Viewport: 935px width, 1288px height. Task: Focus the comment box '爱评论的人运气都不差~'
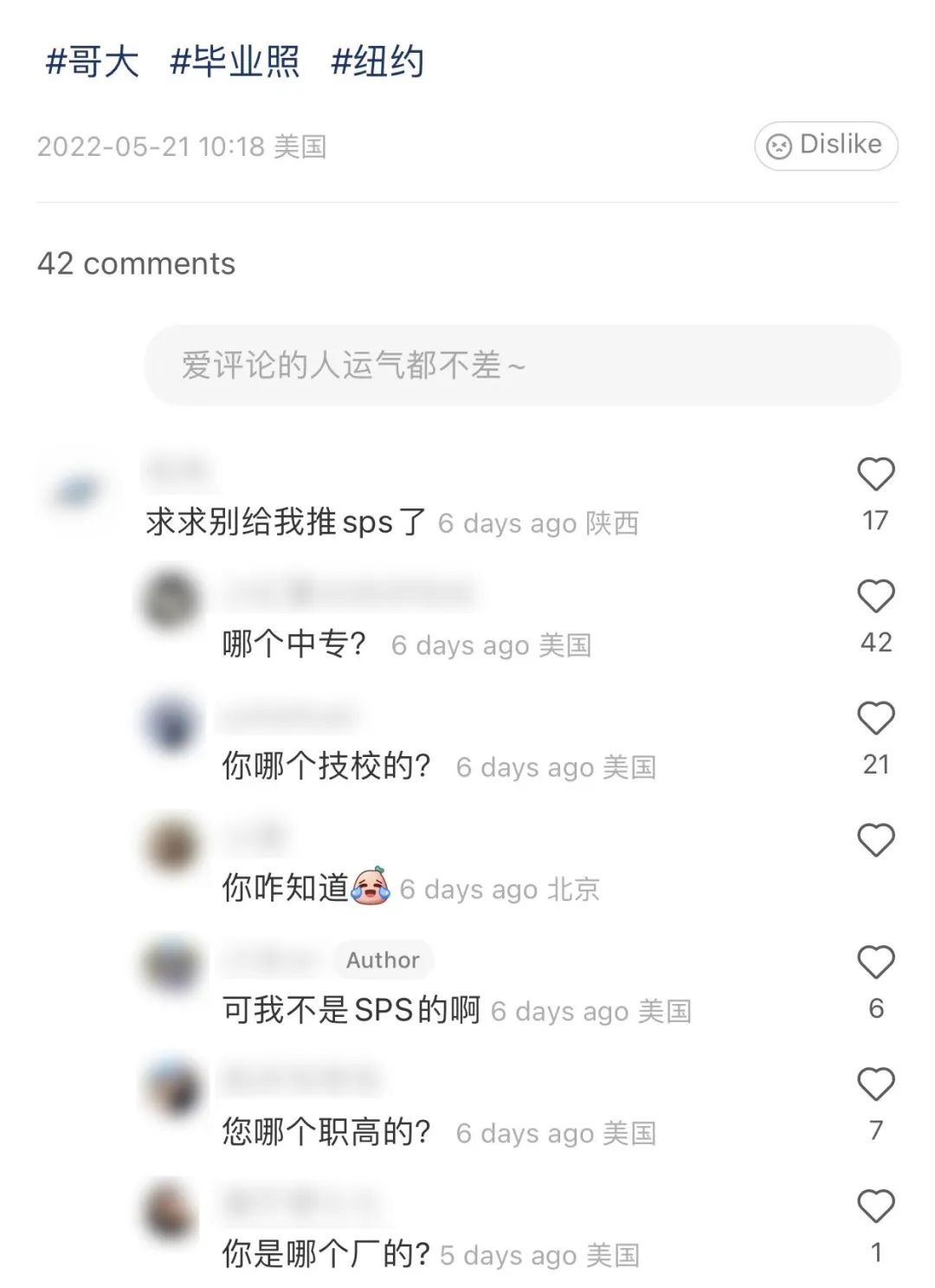pos(522,365)
